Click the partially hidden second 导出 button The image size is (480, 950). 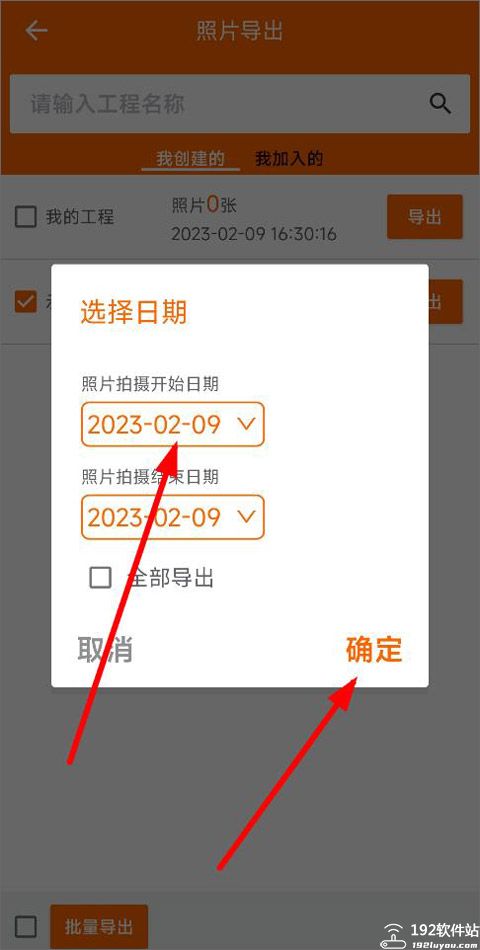pyautogui.click(x=445, y=301)
